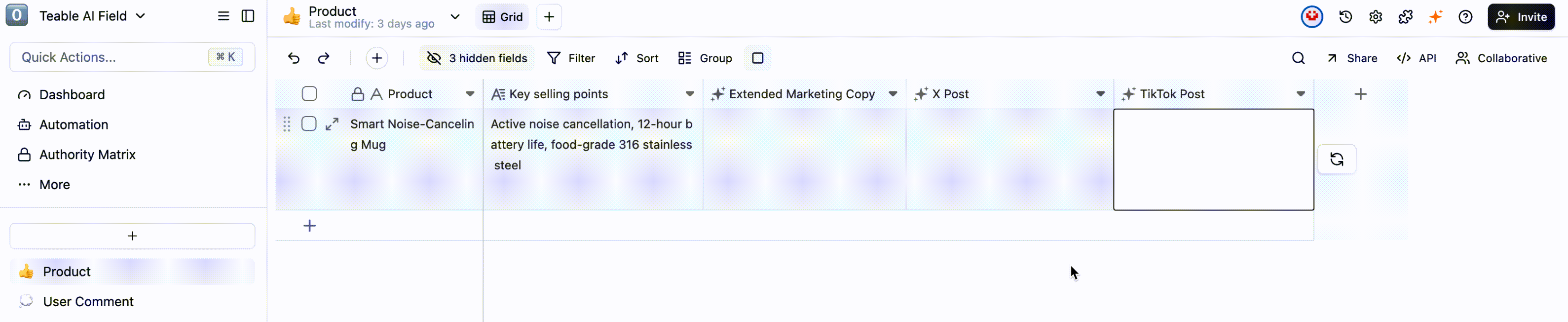Open the AI sparkle assistant icon
This screenshot has height=322, width=1568.
pyautogui.click(x=1435, y=16)
